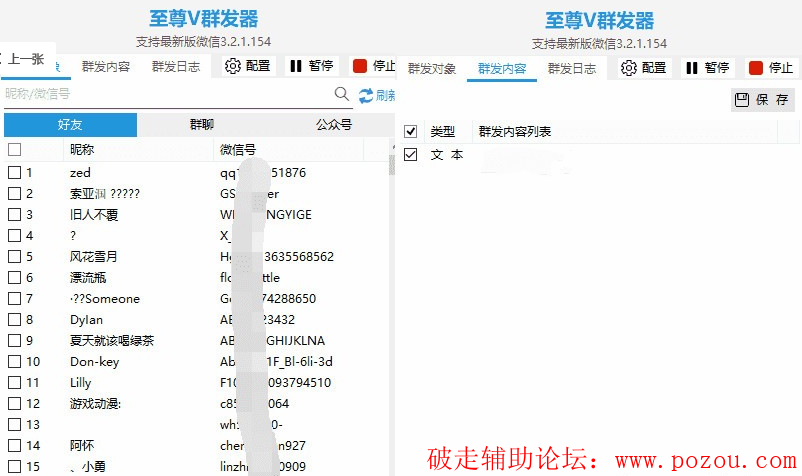The image size is (802, 476).
Task: Click the search magnifier icon
Action: pos(342,94)
